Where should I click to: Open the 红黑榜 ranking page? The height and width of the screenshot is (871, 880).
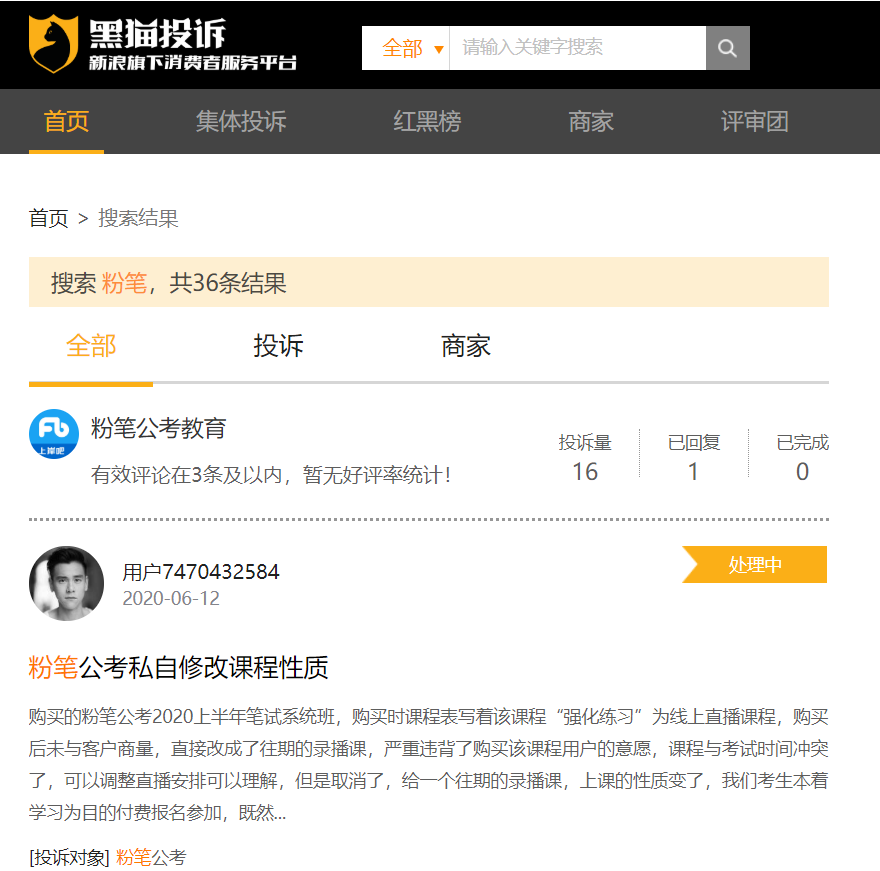[x=427, y=122]
